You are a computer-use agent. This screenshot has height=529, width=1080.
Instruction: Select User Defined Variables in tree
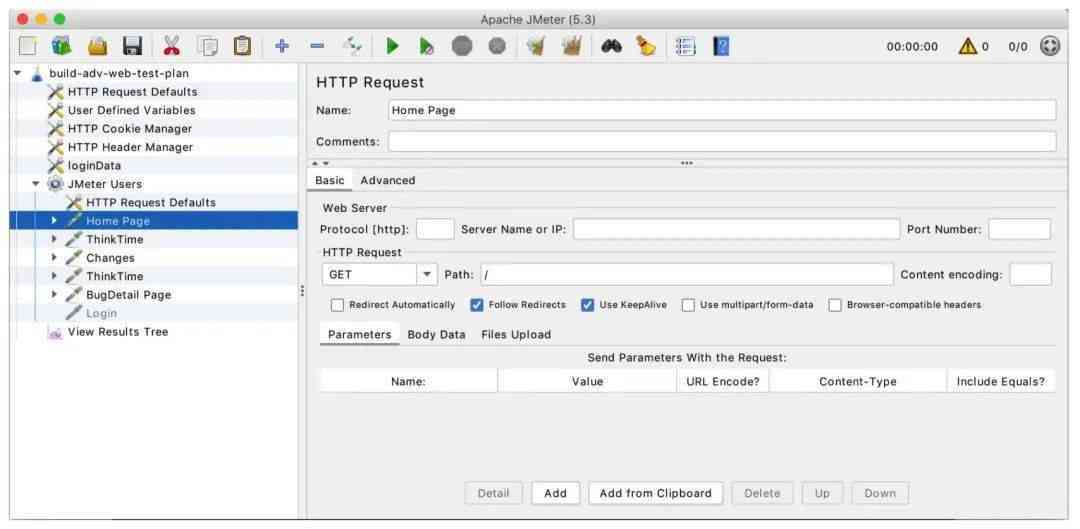[131, 110]
